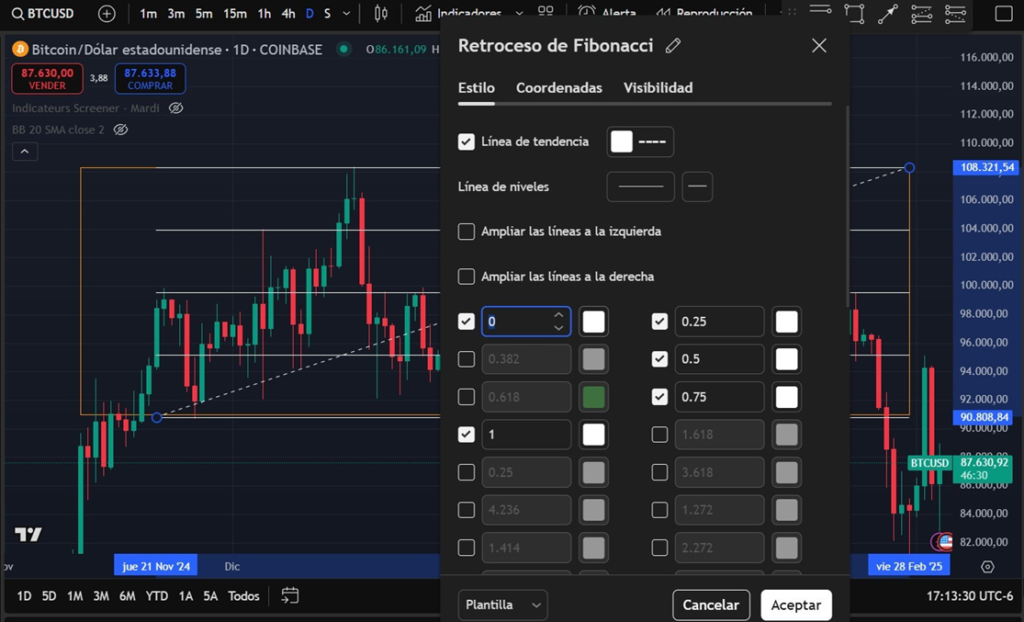Screen dimensions: 1024x622
Task: Click the pencil icon to rename Retroceso de Fibonacci
Action: tap(673, 46)
